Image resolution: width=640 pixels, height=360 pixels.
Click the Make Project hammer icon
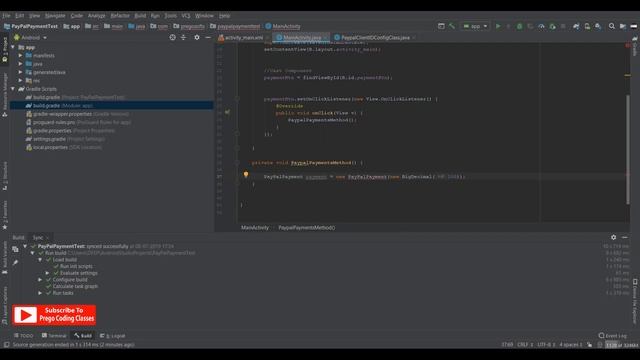tap(452, 26)
